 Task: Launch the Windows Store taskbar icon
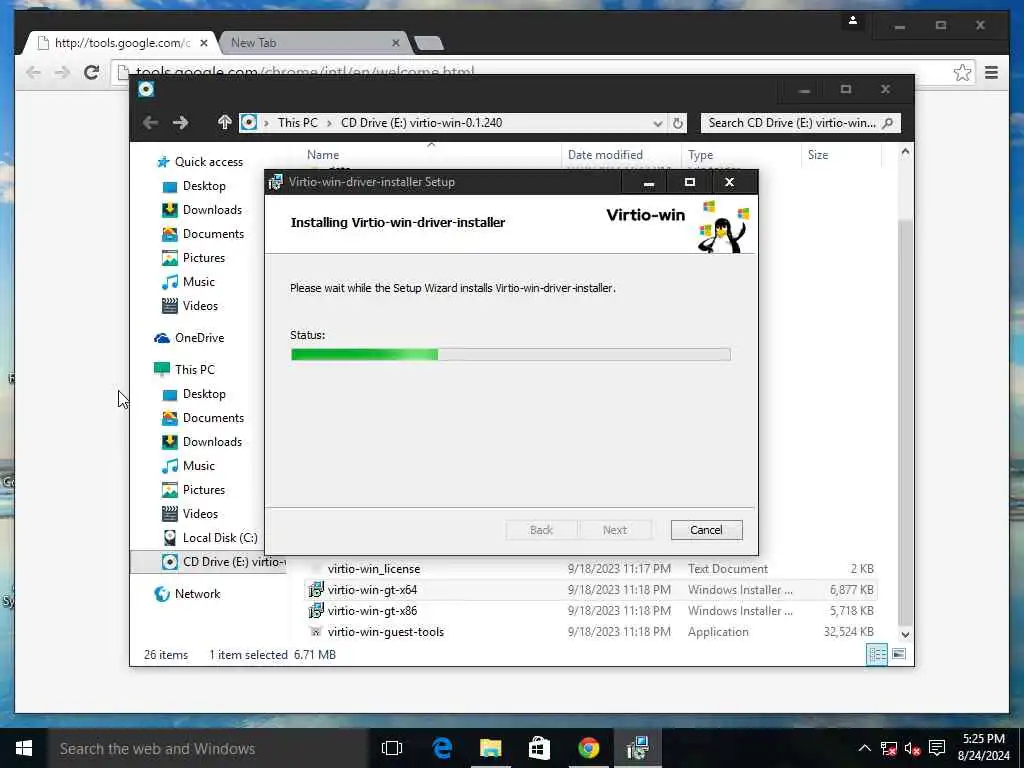539,748
